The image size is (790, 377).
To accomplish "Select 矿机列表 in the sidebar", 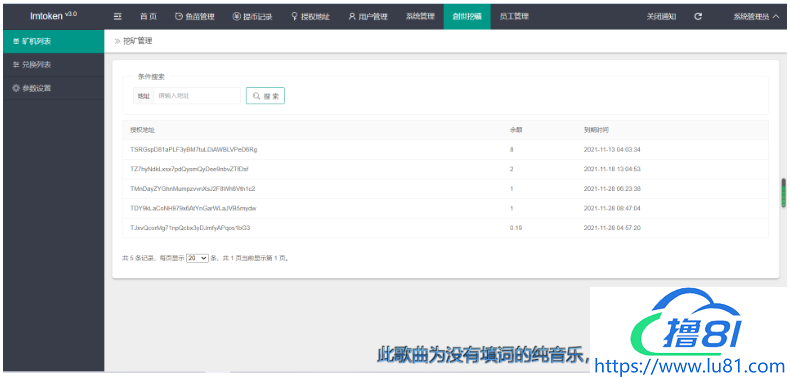I will 53,41.
